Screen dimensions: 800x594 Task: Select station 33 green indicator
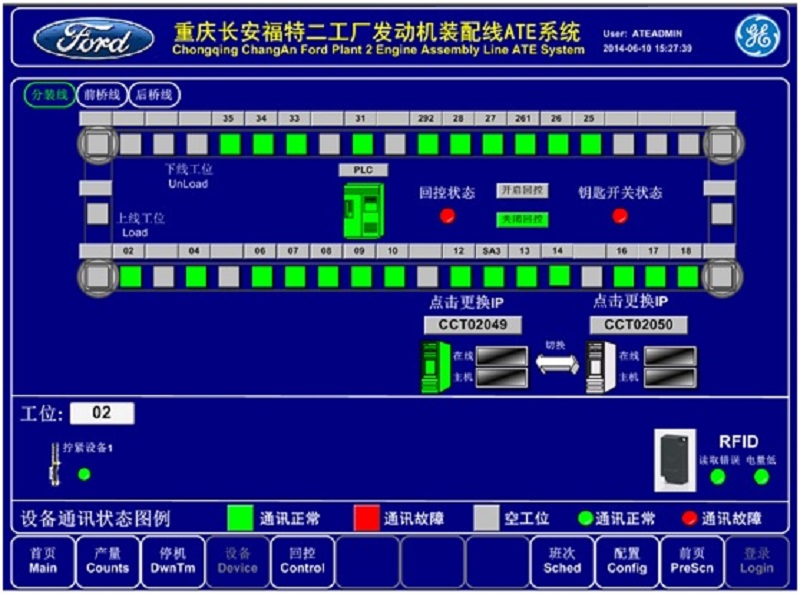[296, 144]
